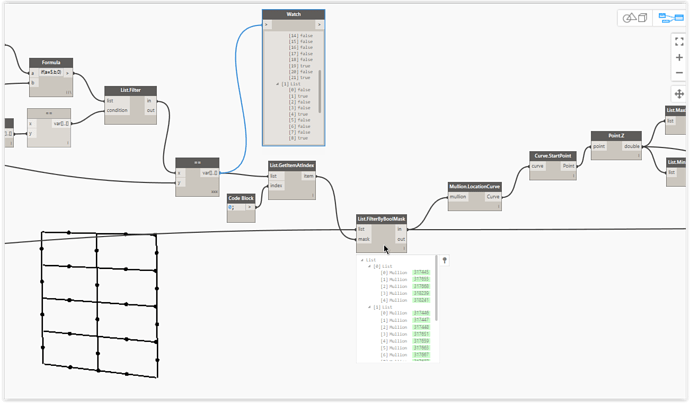Image resolution: width=690 pixels, height=403 pixels.
Task: Click the 'y' input port of == node beside Code Block
Action: pyautogui.click(x=180, y=183)
